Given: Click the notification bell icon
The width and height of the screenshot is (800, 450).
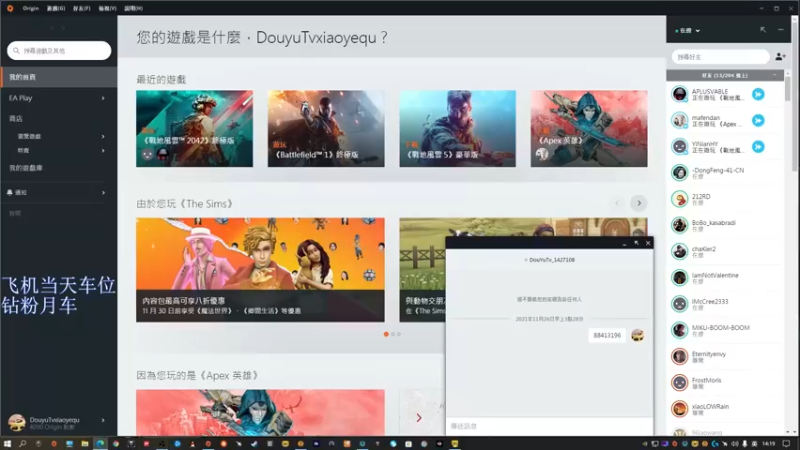Looking at the screenshot, I should (10, 192).
